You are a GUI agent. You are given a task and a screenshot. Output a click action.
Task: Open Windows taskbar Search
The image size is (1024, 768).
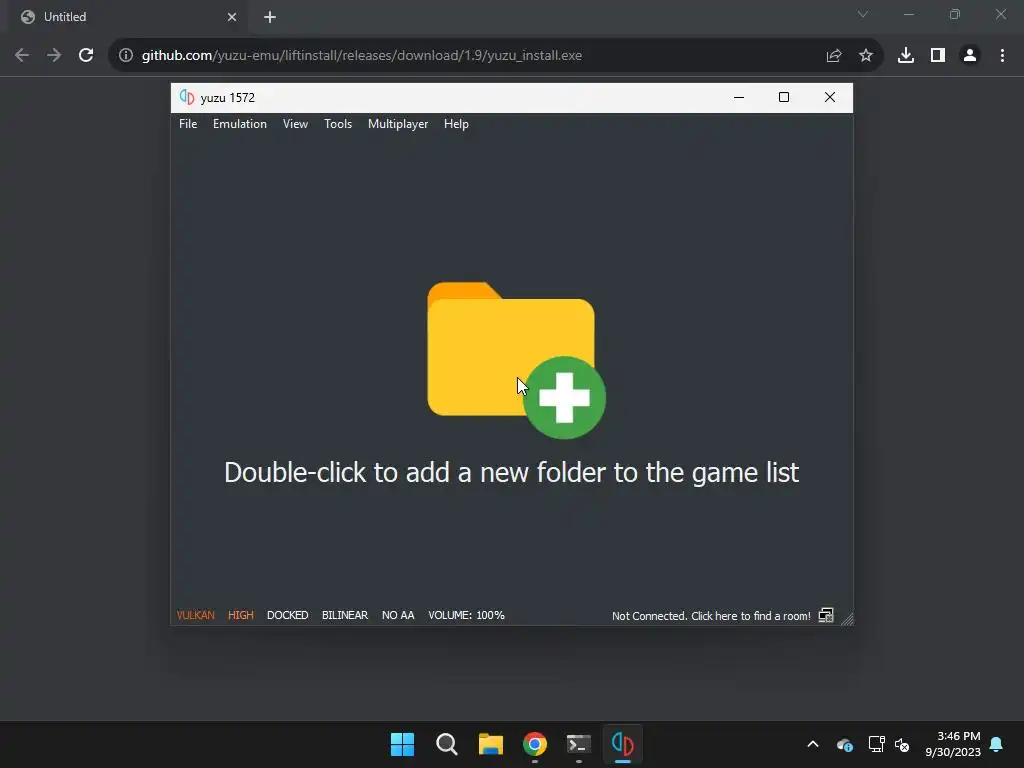[x=447, y=744]
